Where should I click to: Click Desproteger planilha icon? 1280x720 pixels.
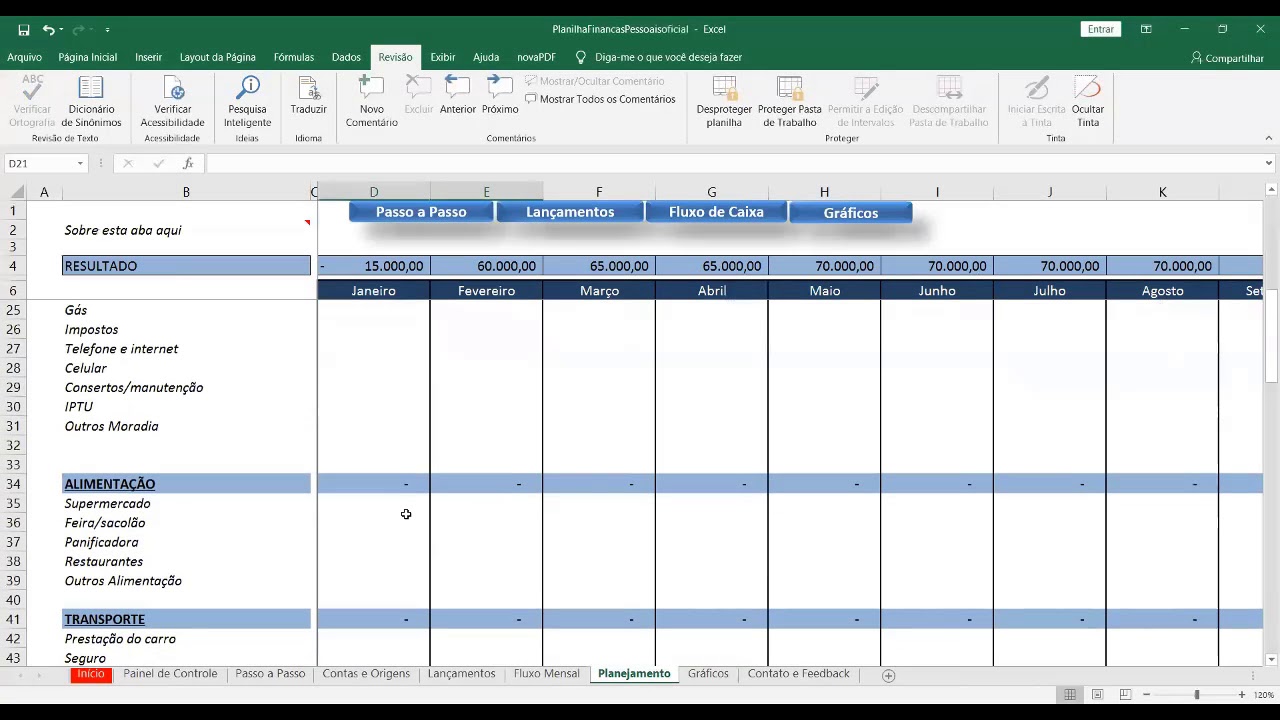tap(724, 102)
